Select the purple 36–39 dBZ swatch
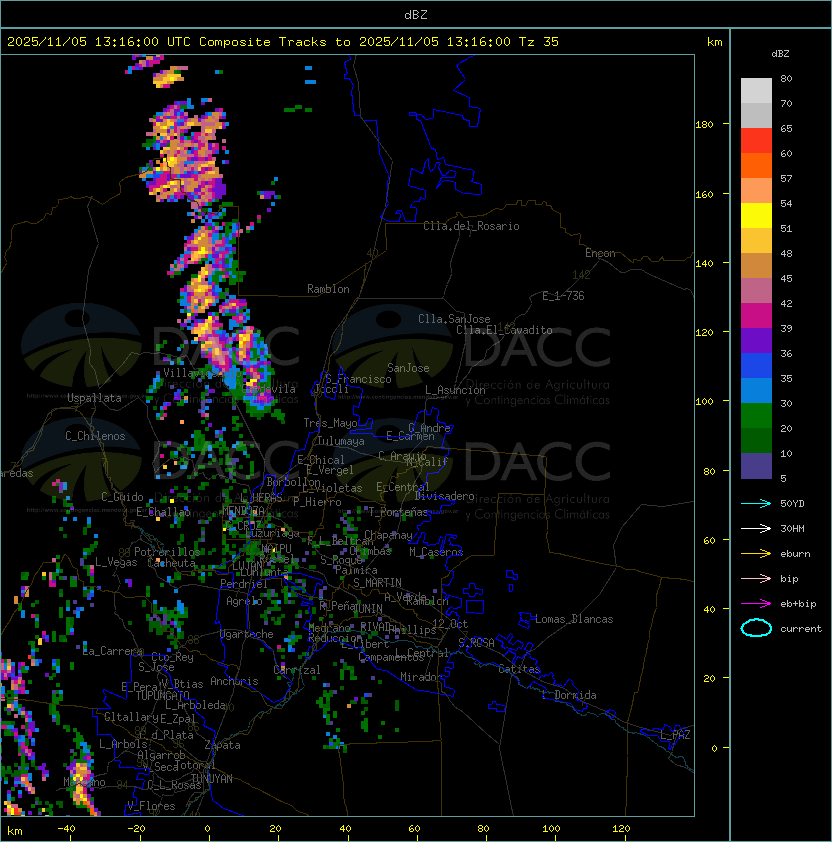 click(x=756, y=340)
